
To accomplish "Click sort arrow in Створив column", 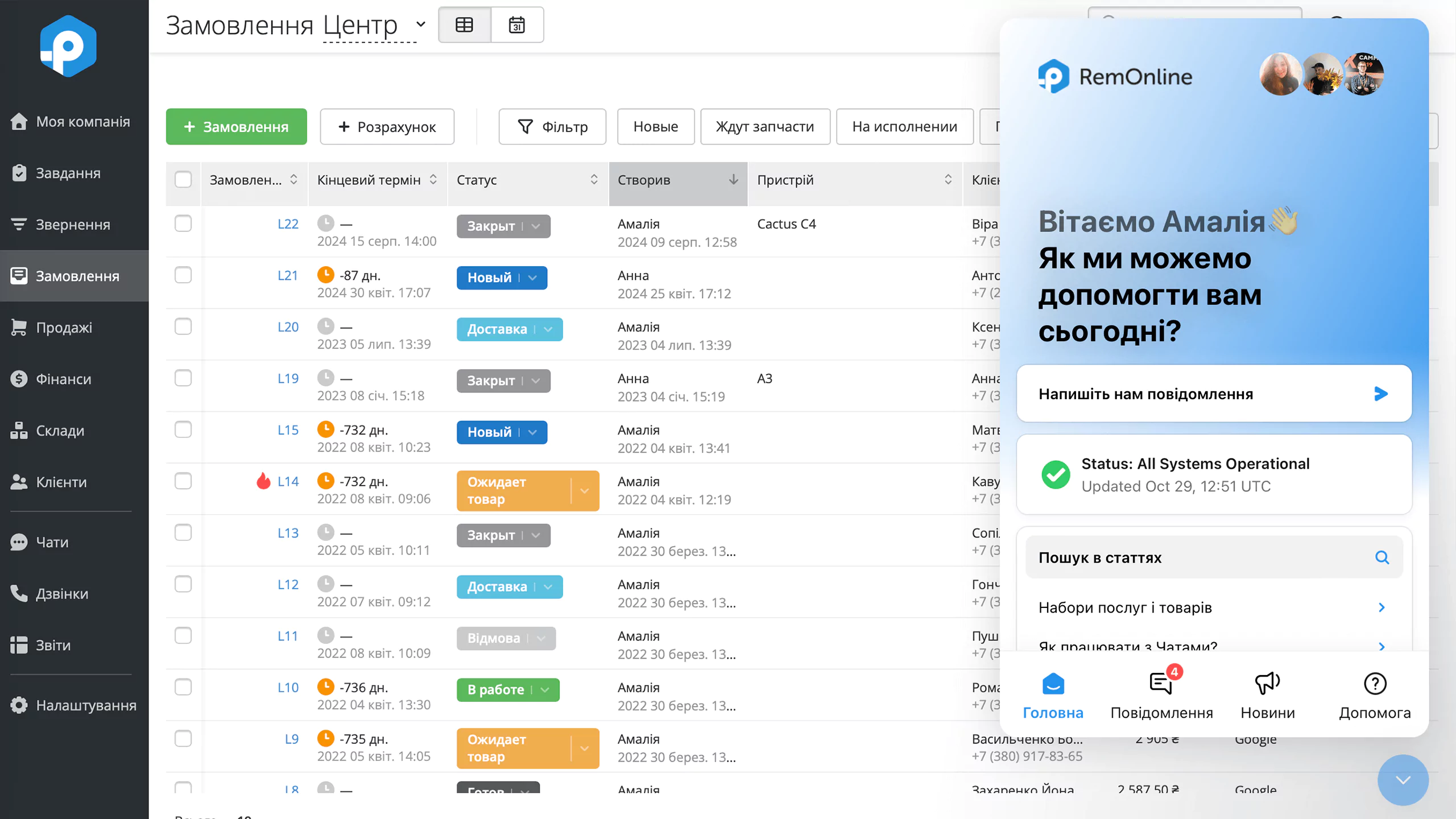I will (x=734, y=180).
